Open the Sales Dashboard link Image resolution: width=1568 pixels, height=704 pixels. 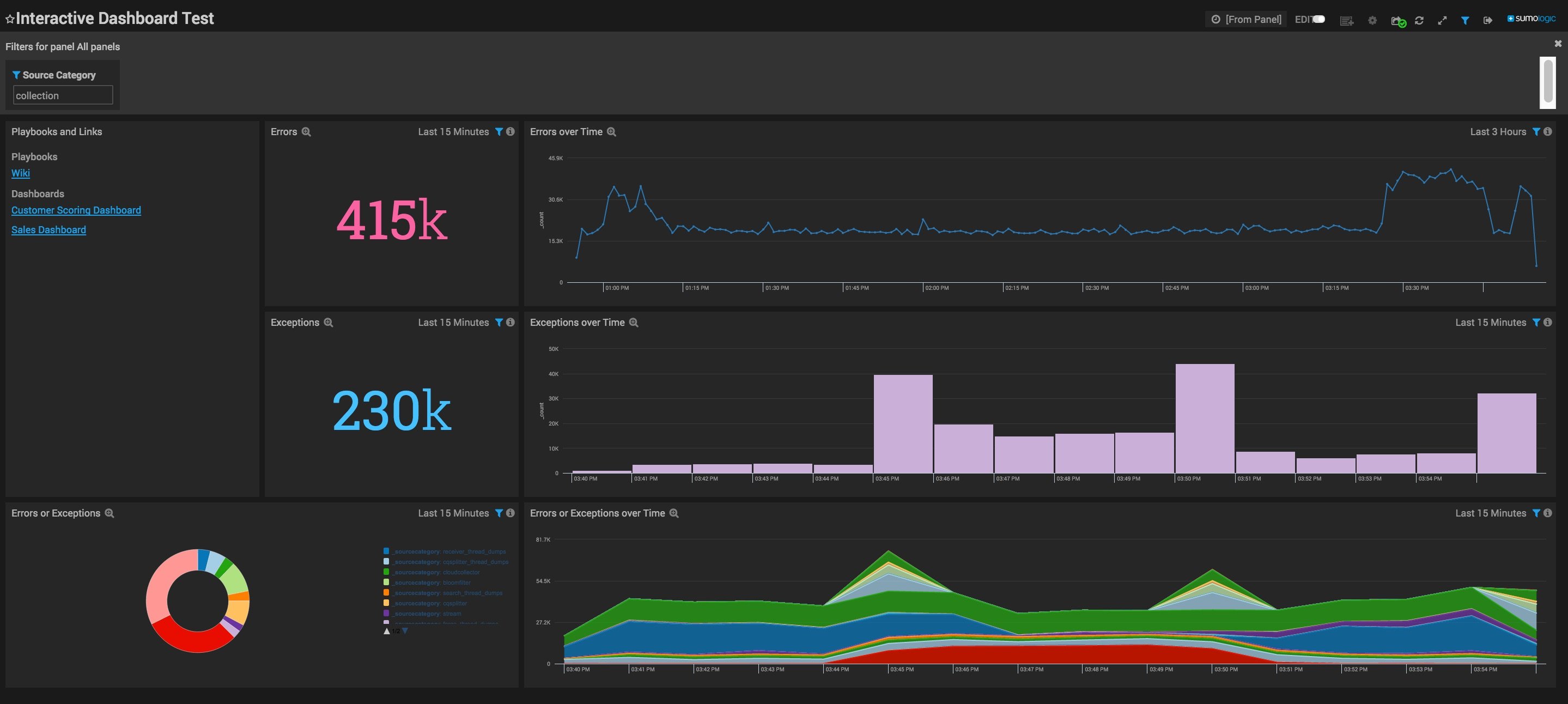tap(48, 229)
